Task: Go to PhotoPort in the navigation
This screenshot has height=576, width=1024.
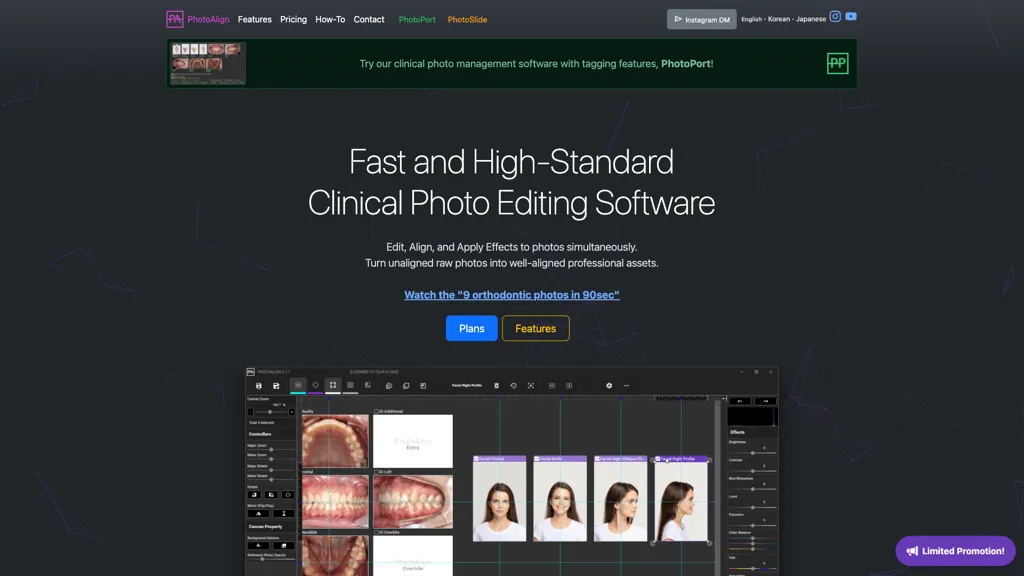Action: coord(417,20)
